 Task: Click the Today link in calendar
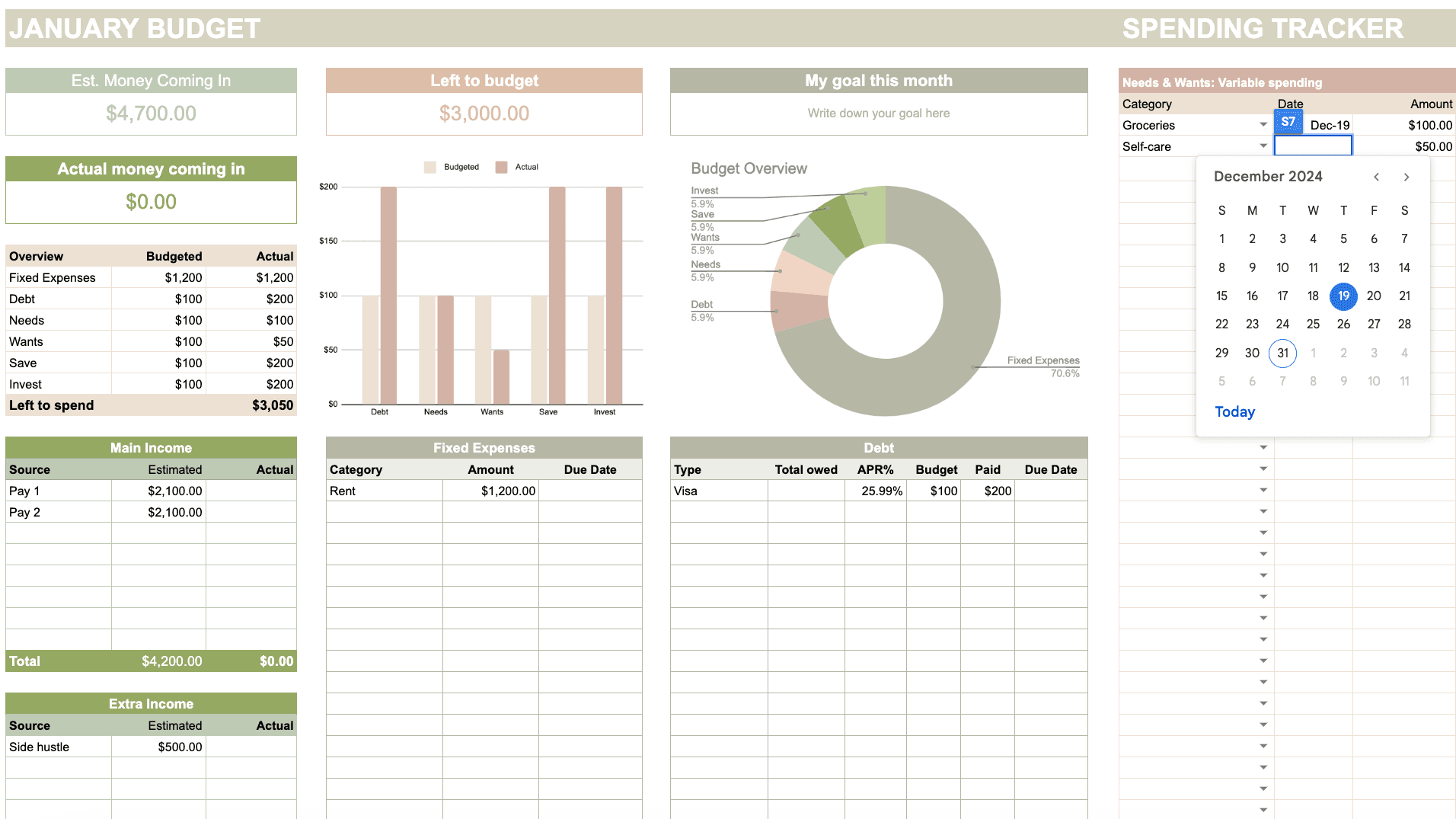click(1234, 411)
